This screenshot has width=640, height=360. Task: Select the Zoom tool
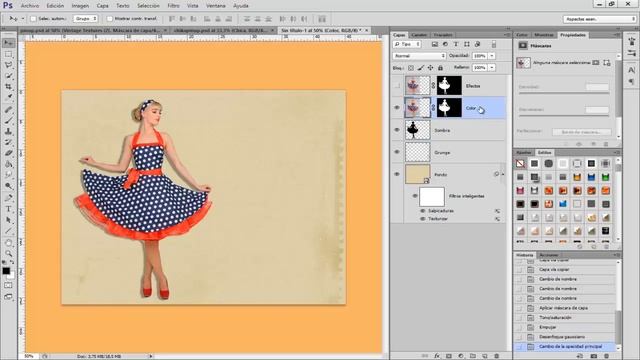coord(8,253)
